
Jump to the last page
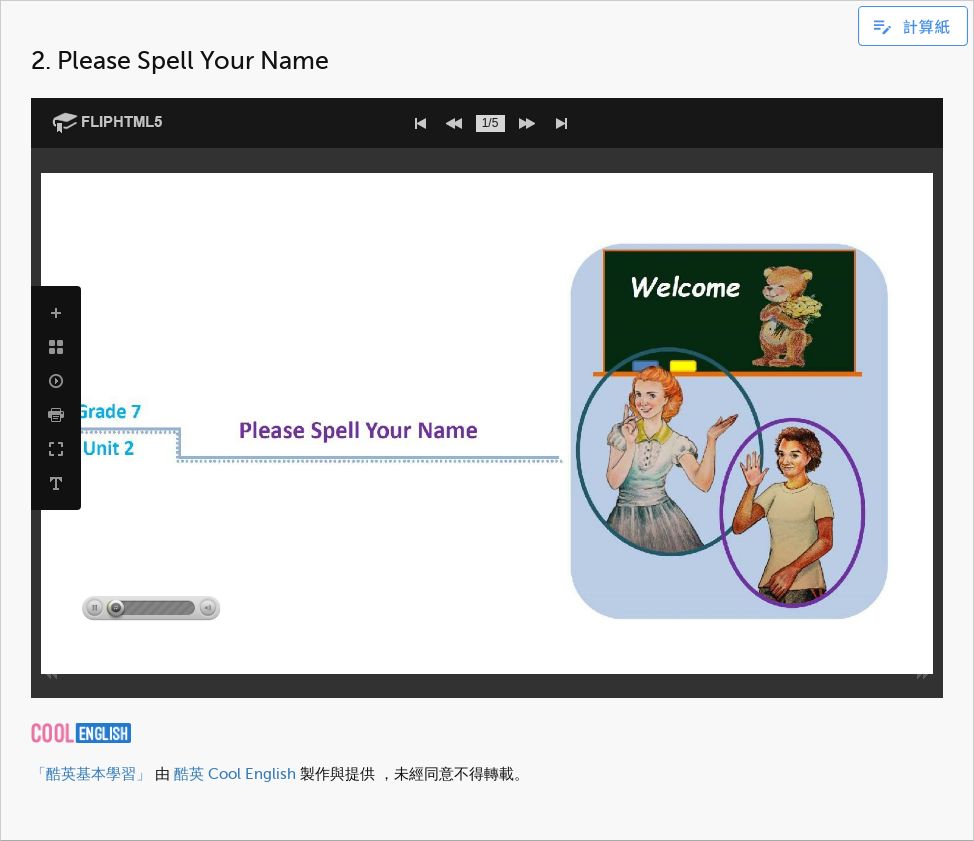click(x=561, y=123)
